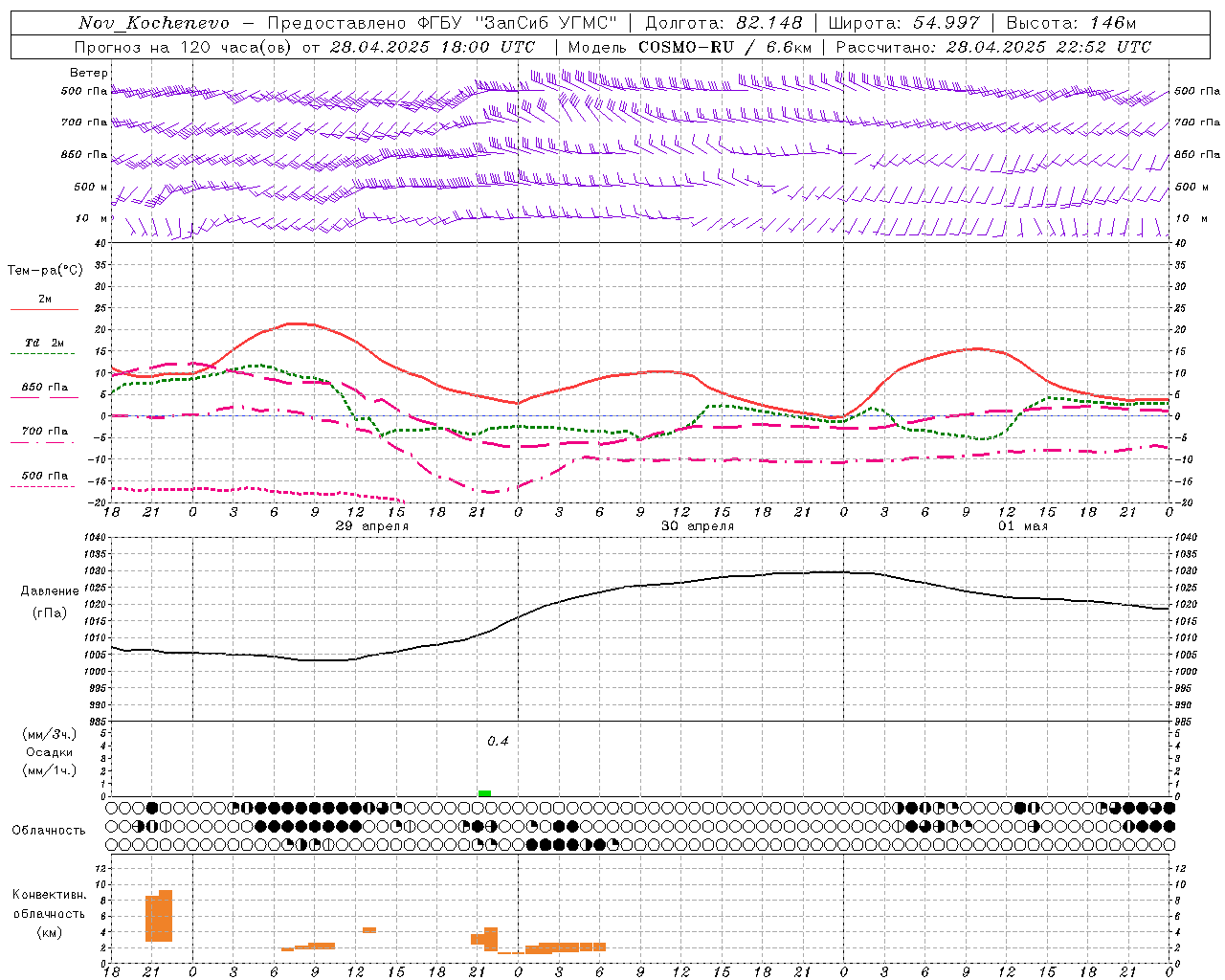Click the '(мм/1ч.)' unit label

50,771
